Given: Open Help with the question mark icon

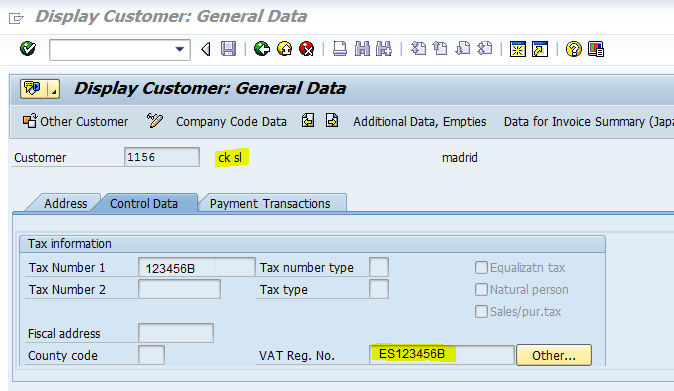Looking at the screenshot, I should pyautogui.click(x=573, y=49).
